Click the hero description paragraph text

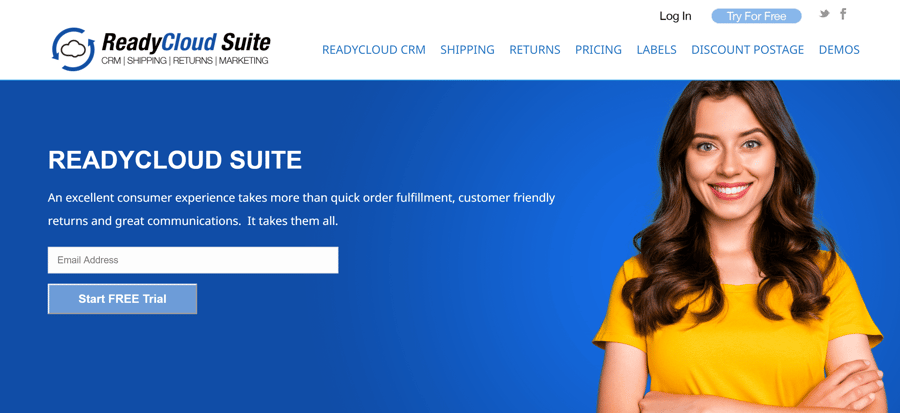click(x=301, y=209)
